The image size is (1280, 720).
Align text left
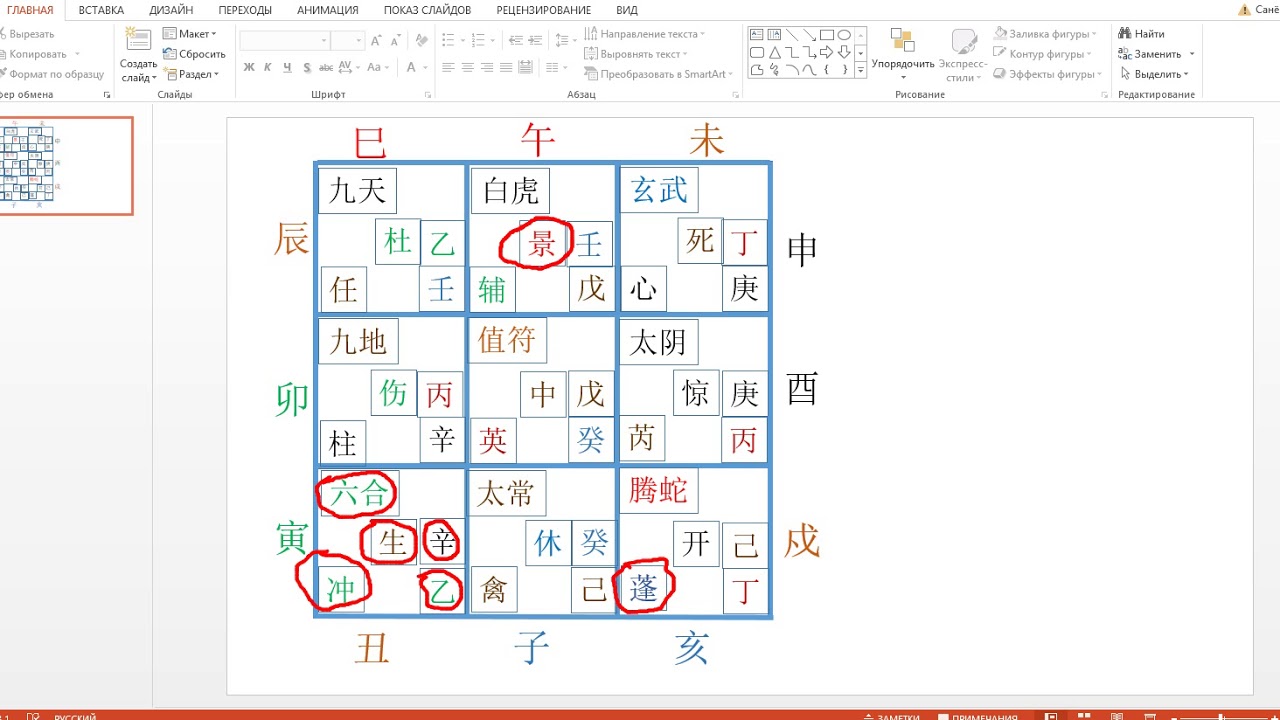click(x=448, y=68)
